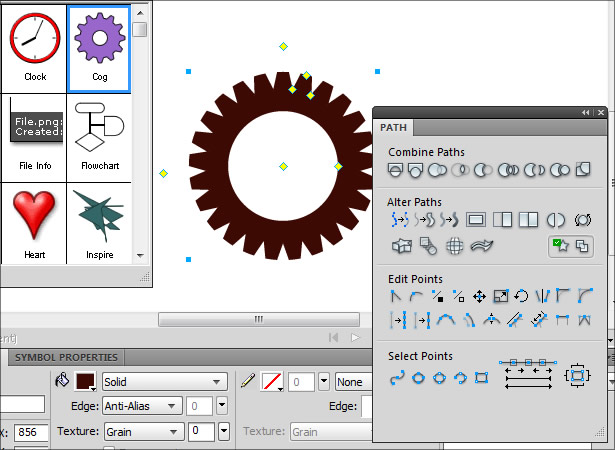The image size is (615, 450).
Task: Click the pencil stroke icon
Action: pos(248,381)
